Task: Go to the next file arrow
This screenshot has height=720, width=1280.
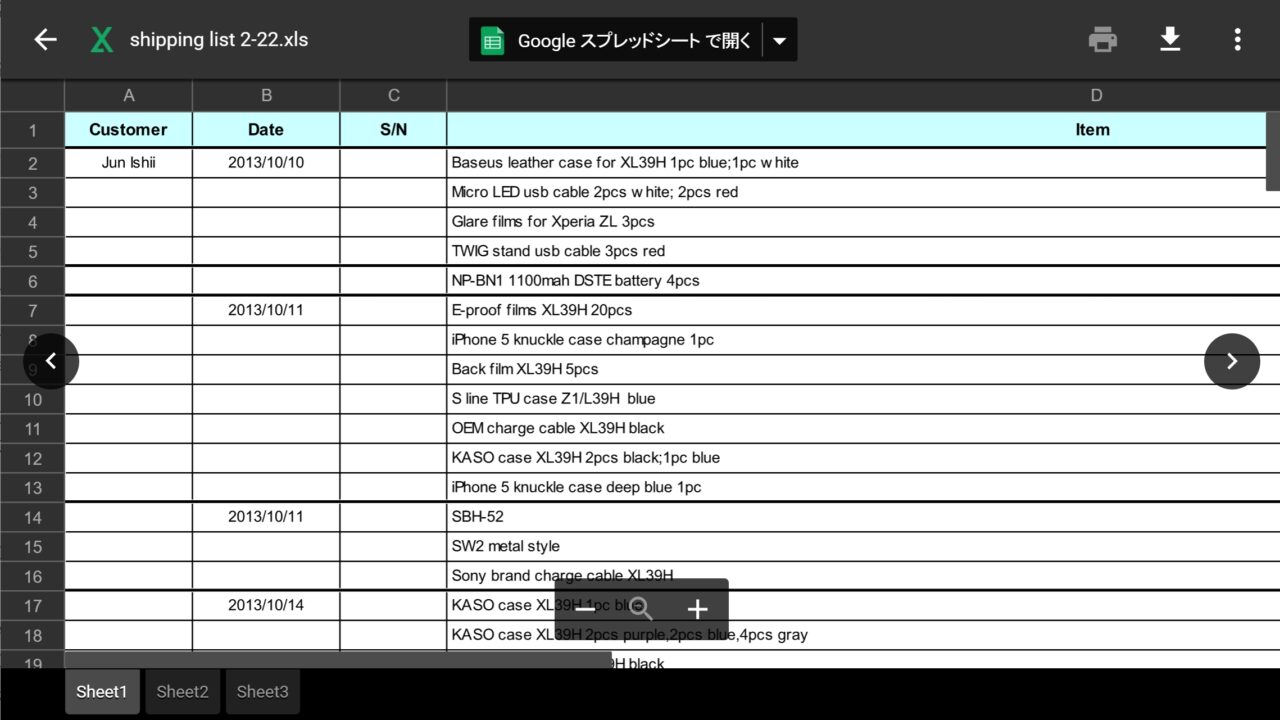Action: (1231, 361)
